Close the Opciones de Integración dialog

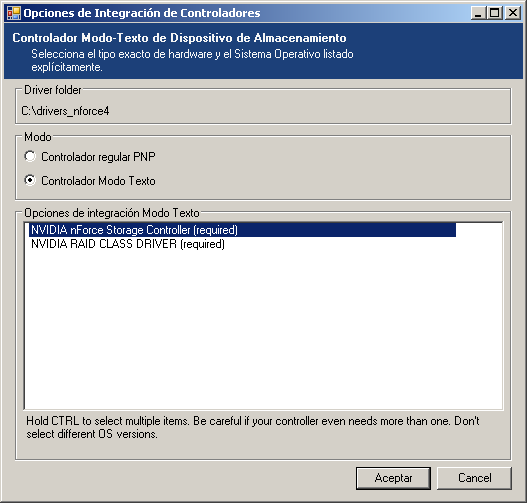pos(513,13)
